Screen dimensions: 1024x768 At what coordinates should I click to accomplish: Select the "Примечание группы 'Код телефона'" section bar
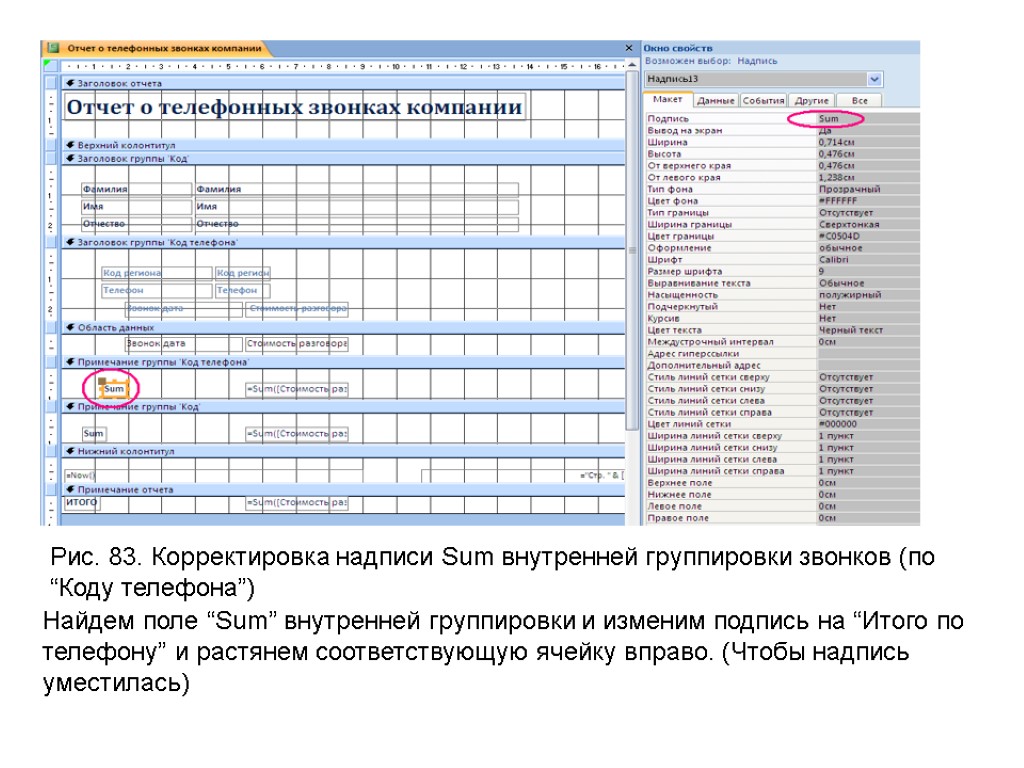coord(343,362)
